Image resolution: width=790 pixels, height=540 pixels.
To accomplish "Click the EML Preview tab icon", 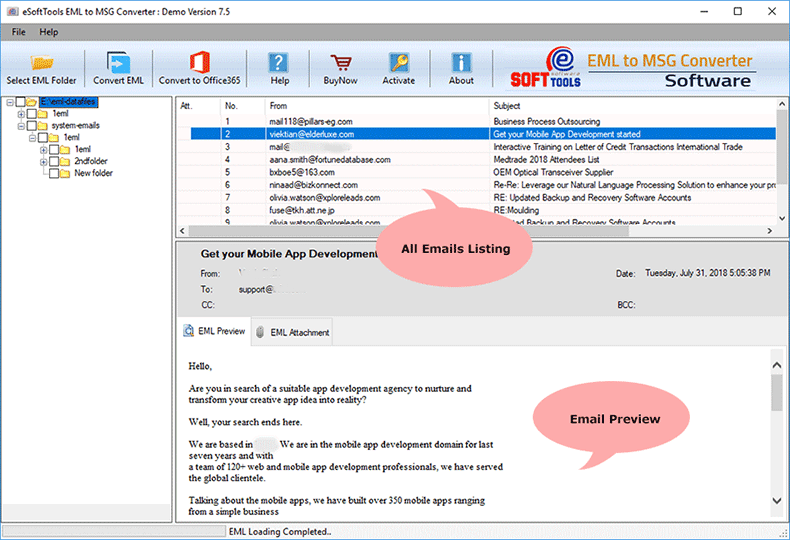I will point(188,331).
